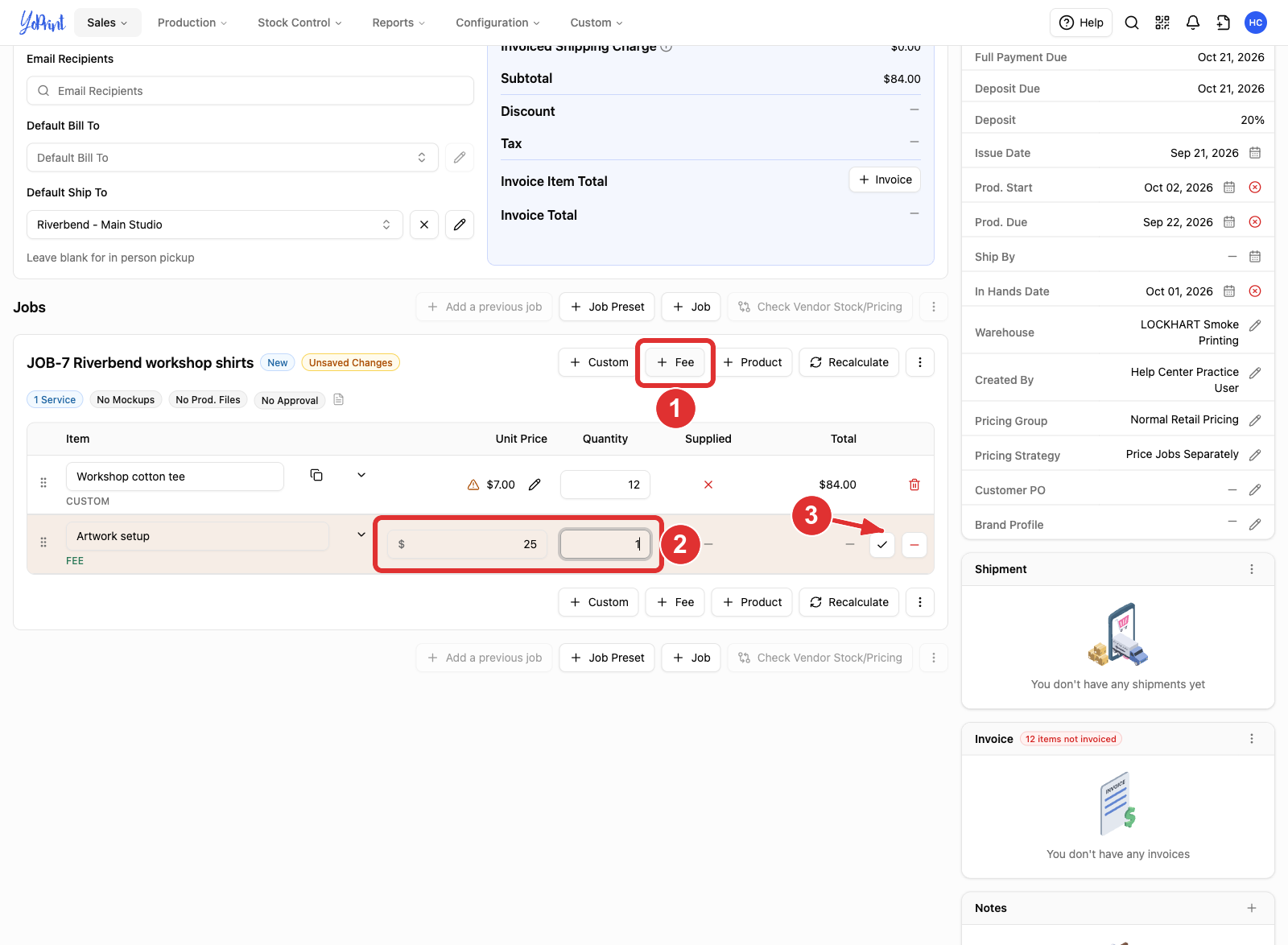Viewport: 1288px width, 945px height.
Task: Open the Invoice panel options menu
Action: [x=1252, y=739]
